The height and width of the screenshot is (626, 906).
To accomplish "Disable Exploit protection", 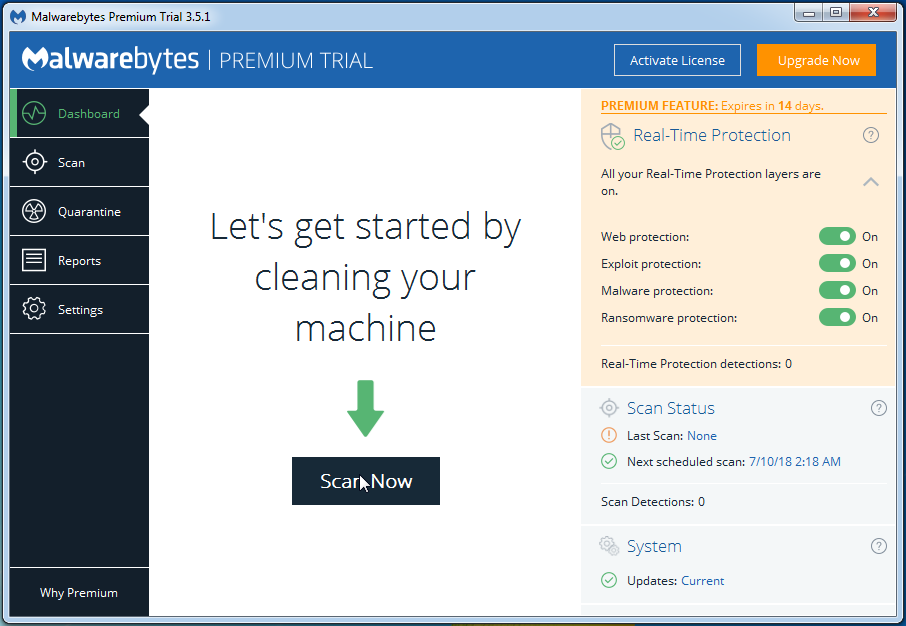I will (837, 263).
